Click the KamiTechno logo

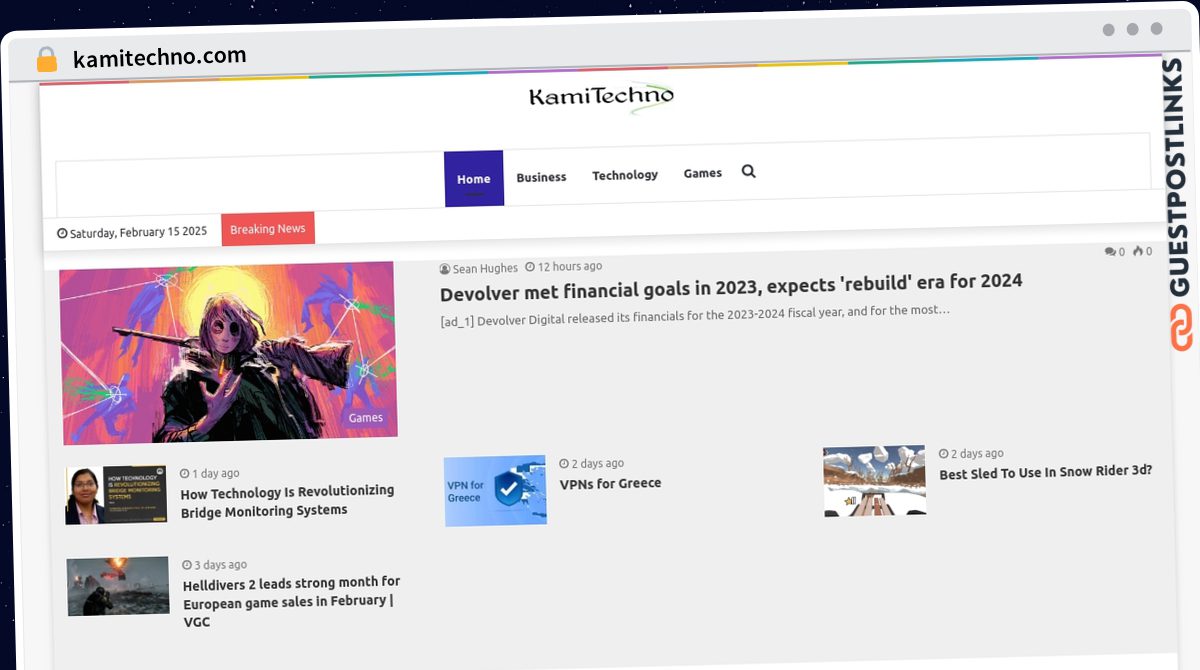(x=601, y=97)
